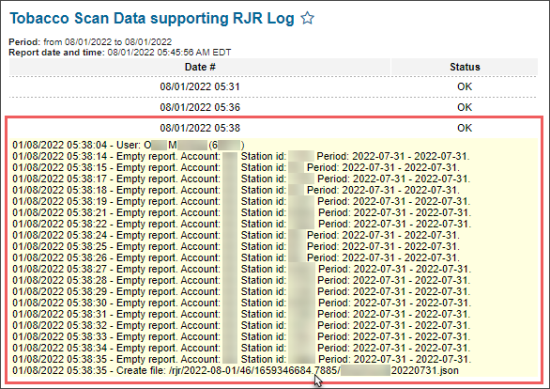Select the 05:38:17 Empty report line
550x389 pixels.
coord(241,179)
